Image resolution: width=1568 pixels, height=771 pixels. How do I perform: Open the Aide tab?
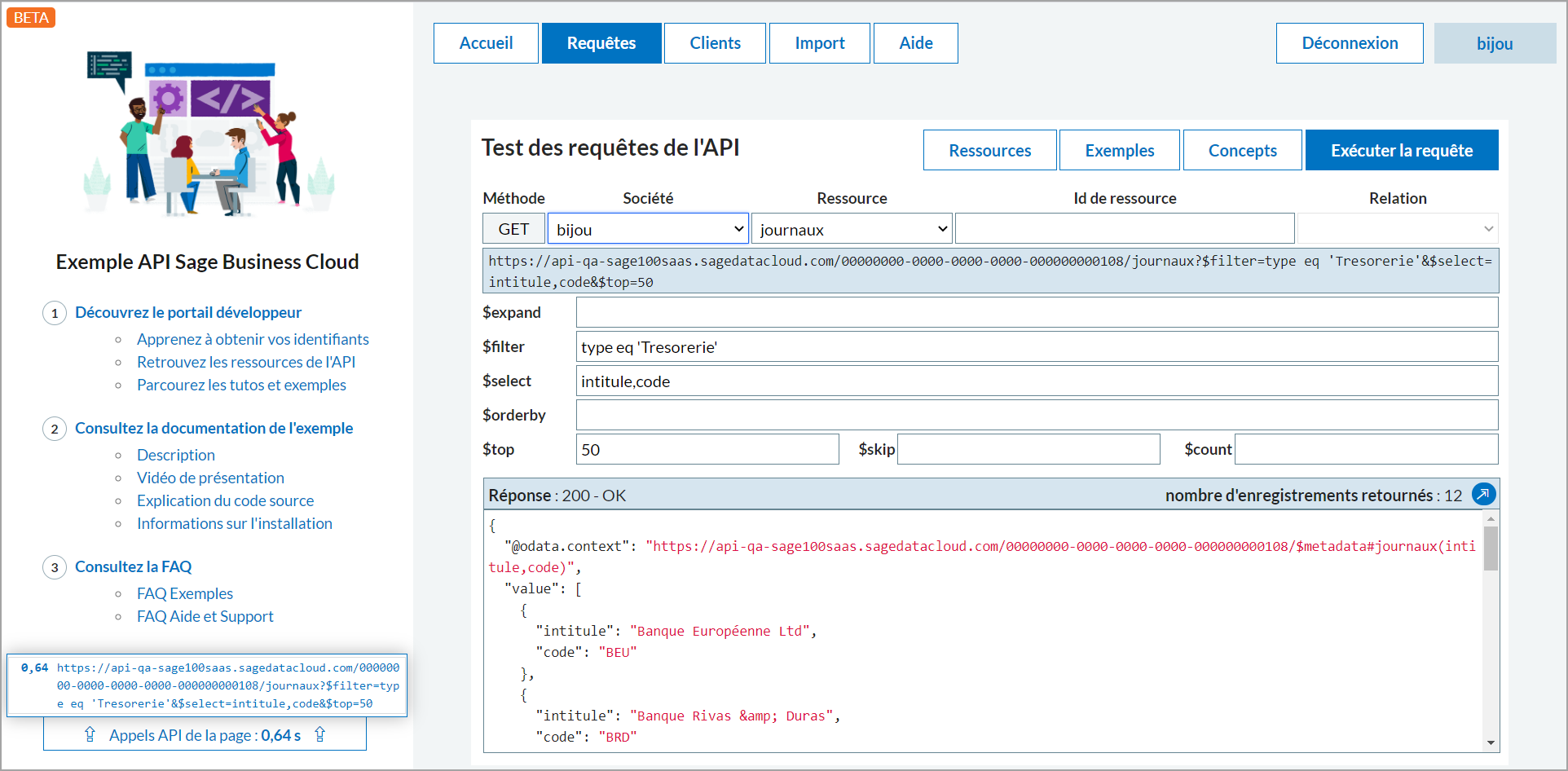coord(915,43)
